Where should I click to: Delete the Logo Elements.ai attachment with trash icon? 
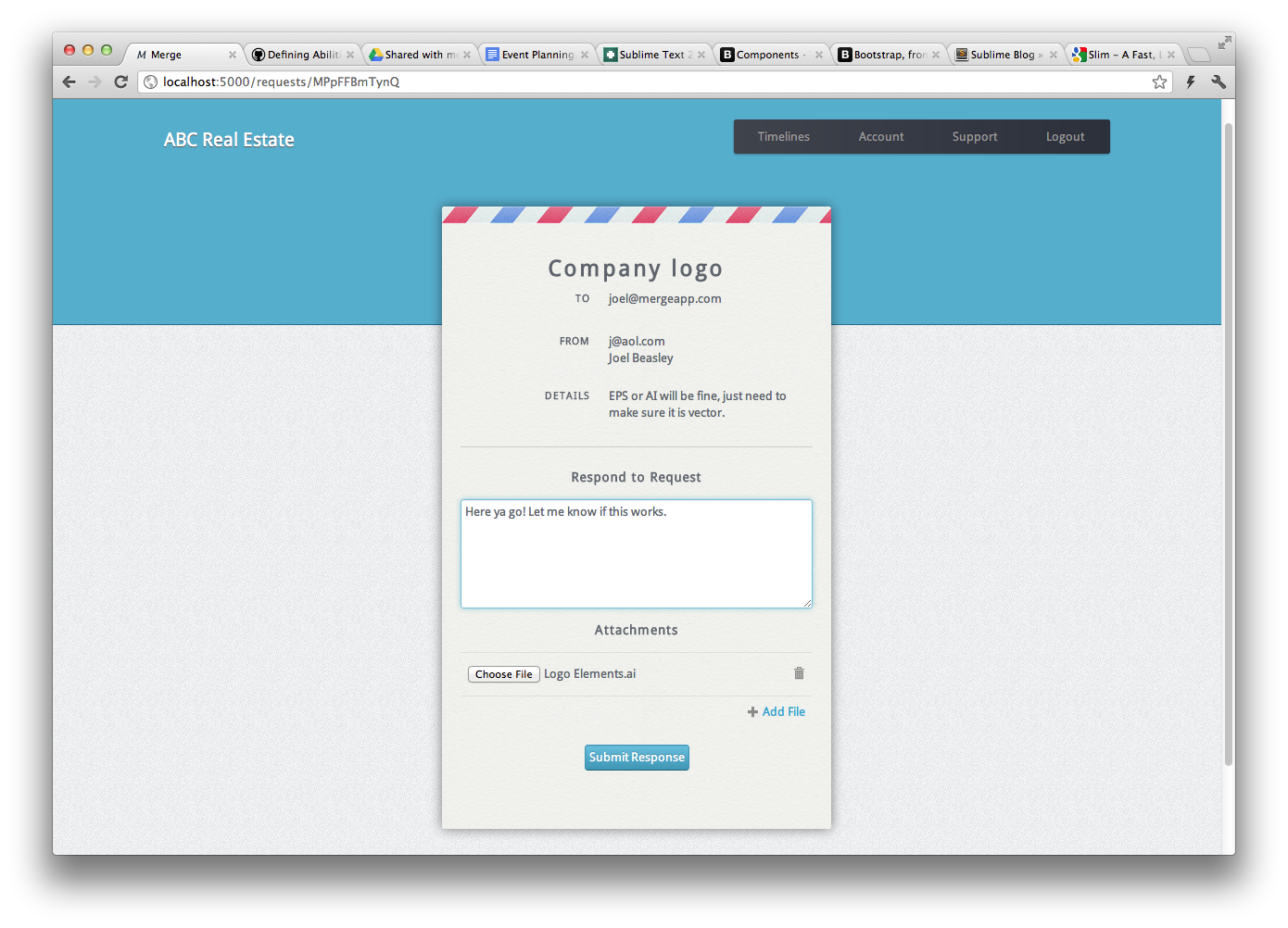[x=799, y=673]
